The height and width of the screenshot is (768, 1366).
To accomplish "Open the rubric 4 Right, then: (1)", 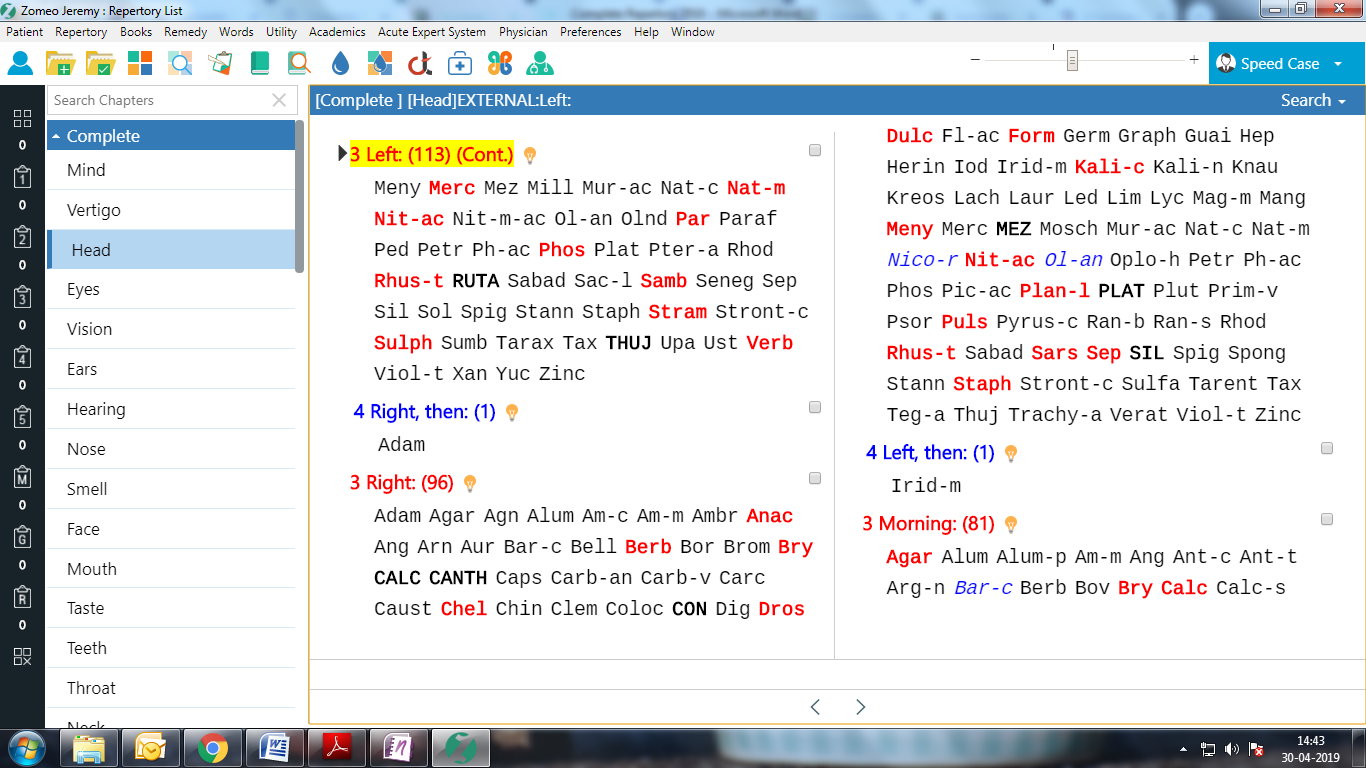I will pos(425,412).
